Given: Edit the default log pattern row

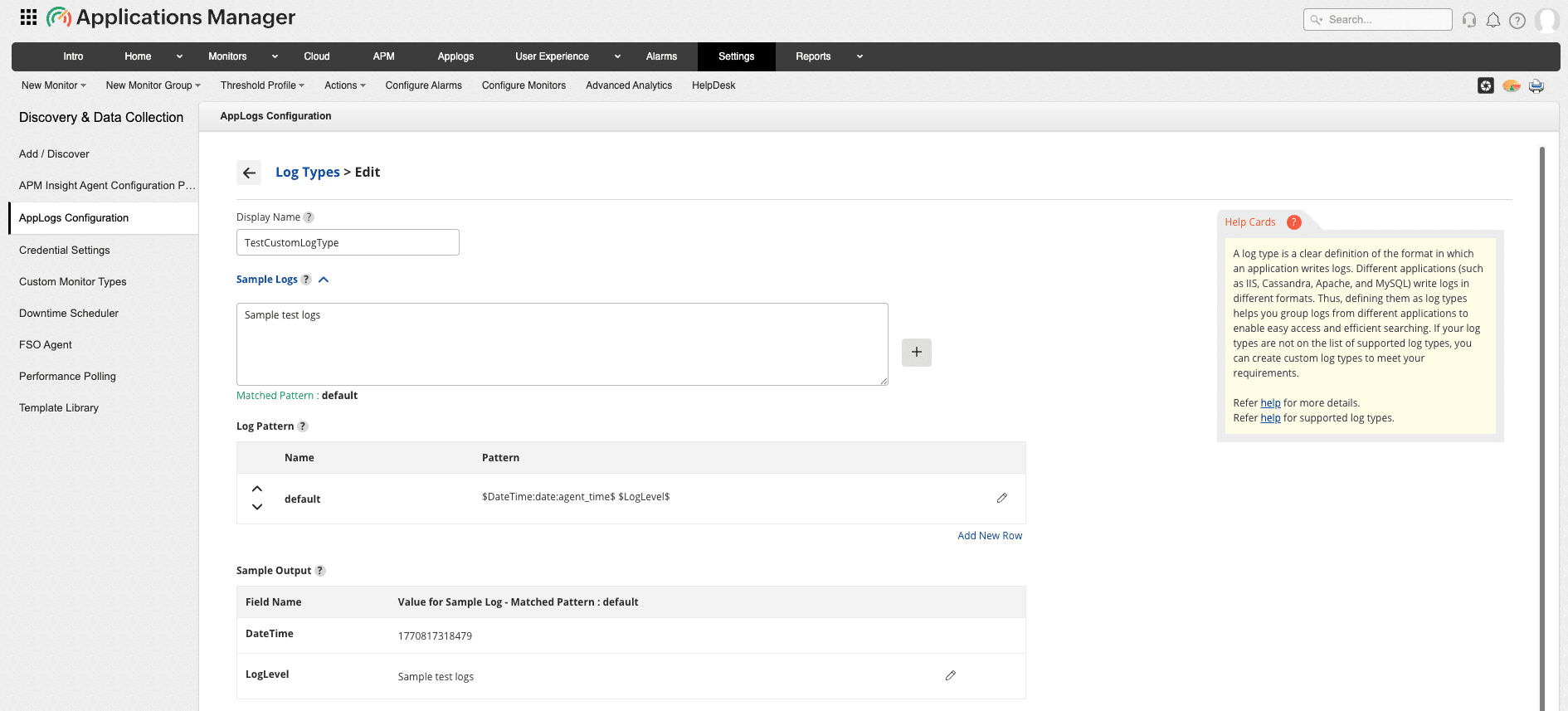Looking at the screenshot, I should (x=1002, y=498).
